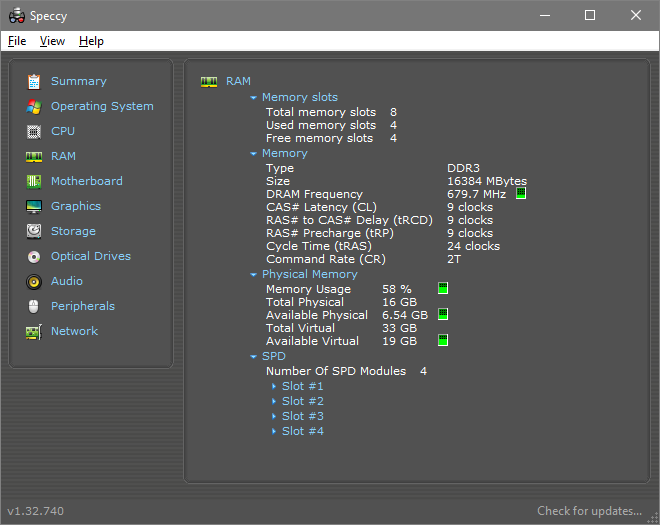The image size is (660, 525).
Task: Click the Available Physical tray indicator icon
Action: point(443,314)
